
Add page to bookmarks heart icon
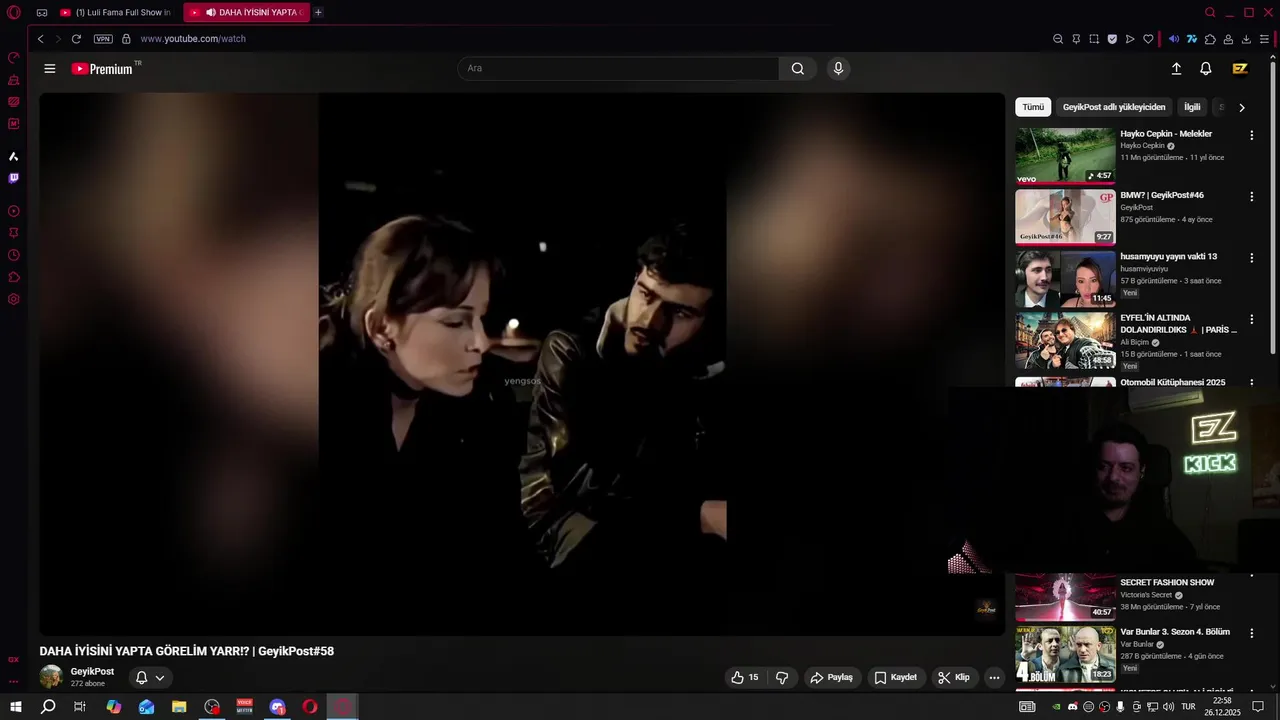coord(1148,39)
